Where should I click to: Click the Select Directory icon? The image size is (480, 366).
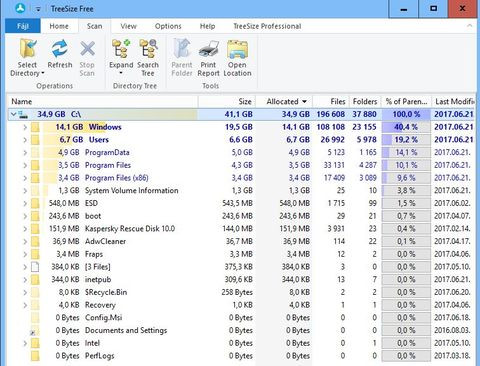28,49
